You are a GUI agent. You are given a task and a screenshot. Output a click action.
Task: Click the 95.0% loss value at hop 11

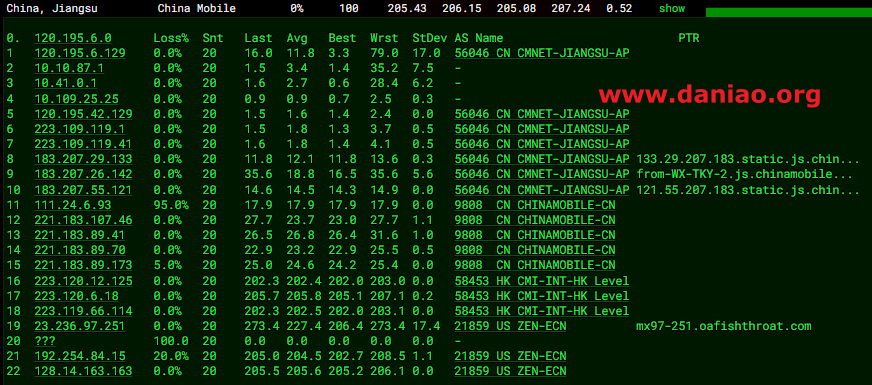point(171,205)
